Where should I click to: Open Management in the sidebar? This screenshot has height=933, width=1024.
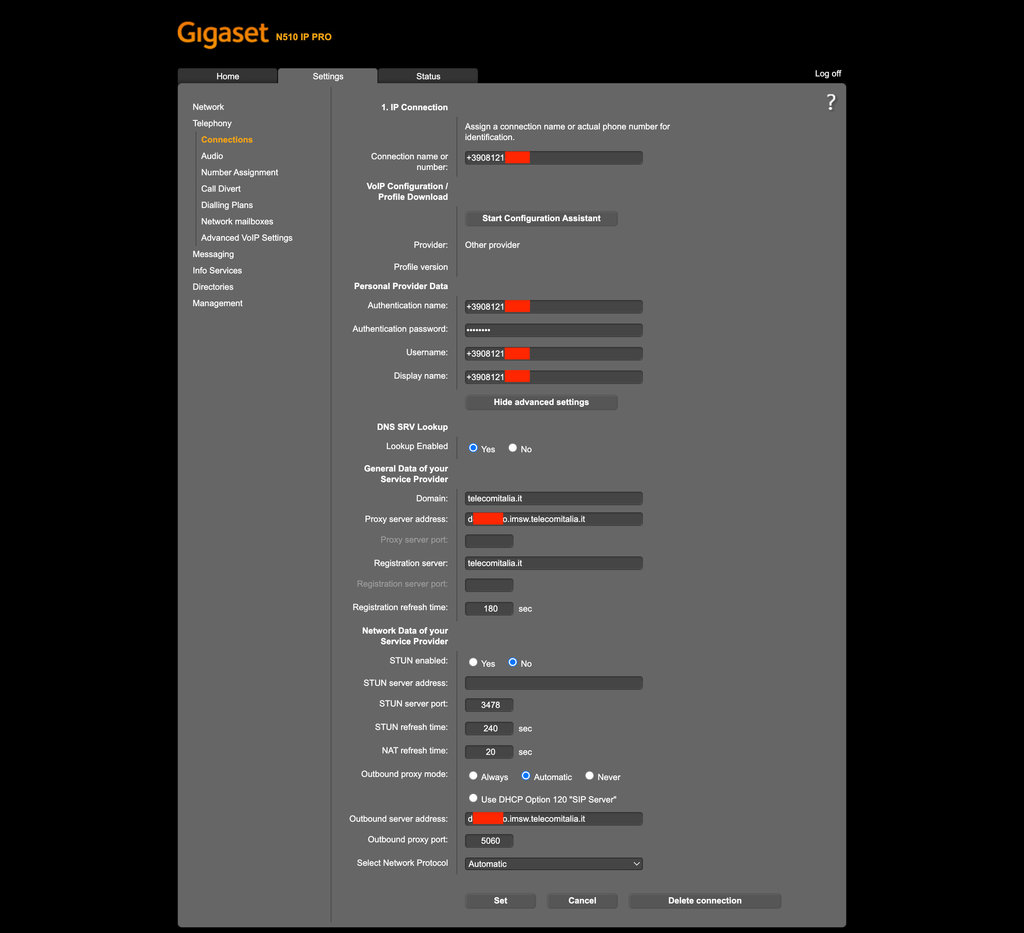(217, 303)
